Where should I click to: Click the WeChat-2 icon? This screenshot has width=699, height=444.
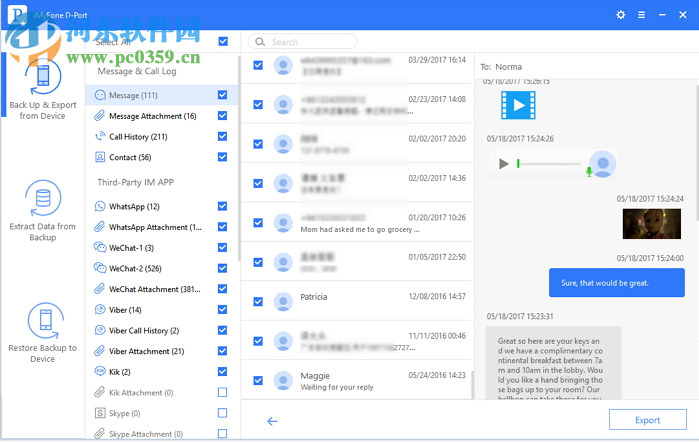pos(100,268)
